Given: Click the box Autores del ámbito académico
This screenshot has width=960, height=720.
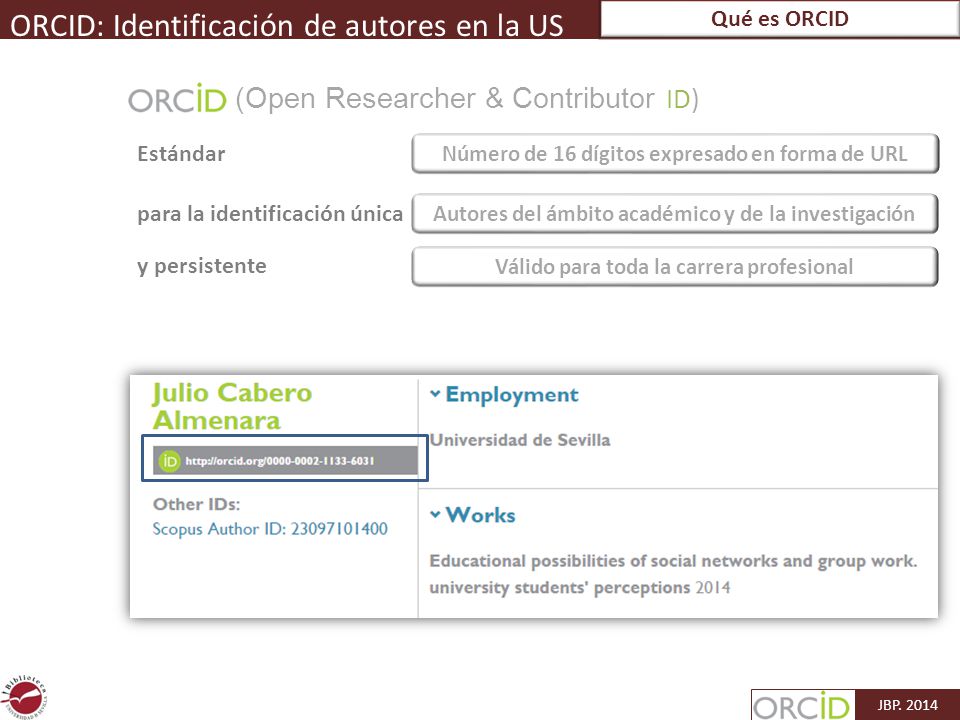Looking at the screenshot, I should 675,214.
